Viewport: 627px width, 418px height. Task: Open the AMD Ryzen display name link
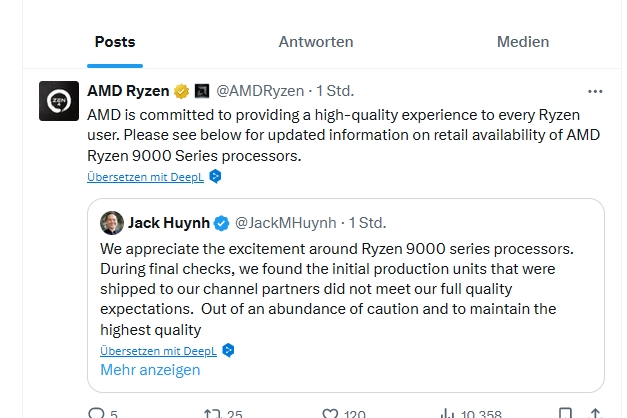tap(129, 91)
